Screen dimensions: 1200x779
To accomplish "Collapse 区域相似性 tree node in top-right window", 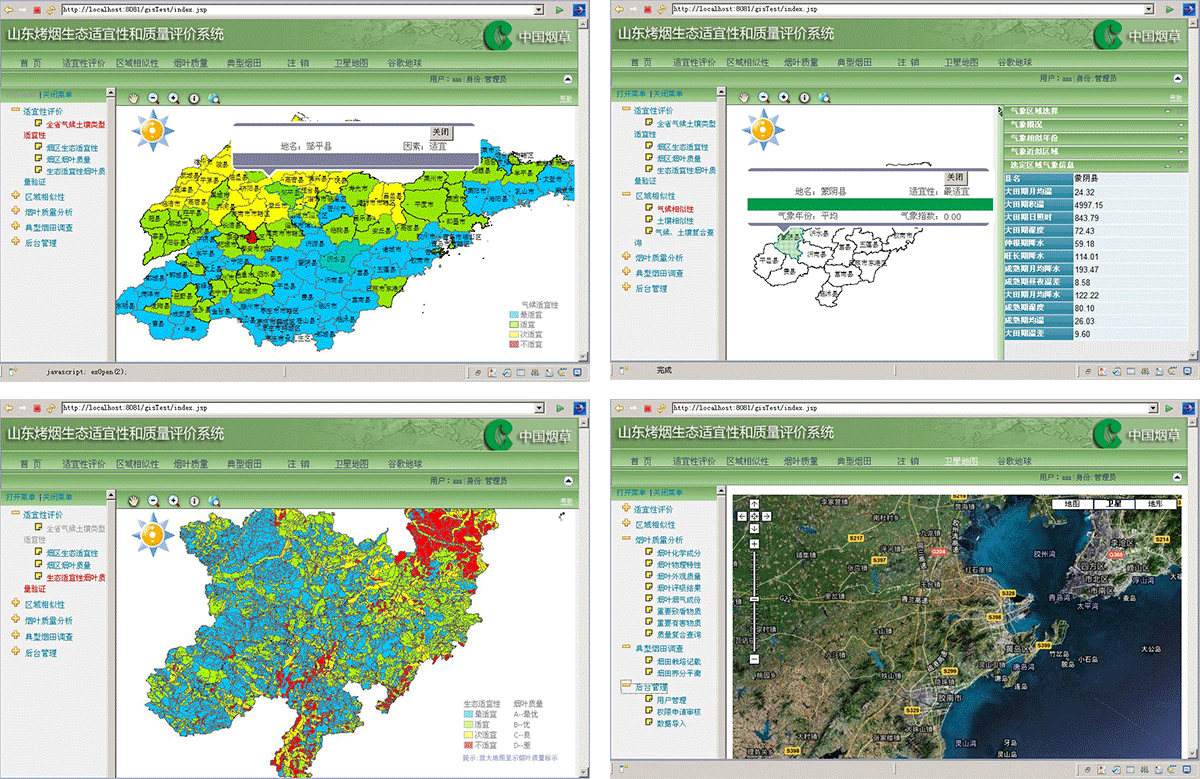I will pyautogui.click(x=626, y=196).
